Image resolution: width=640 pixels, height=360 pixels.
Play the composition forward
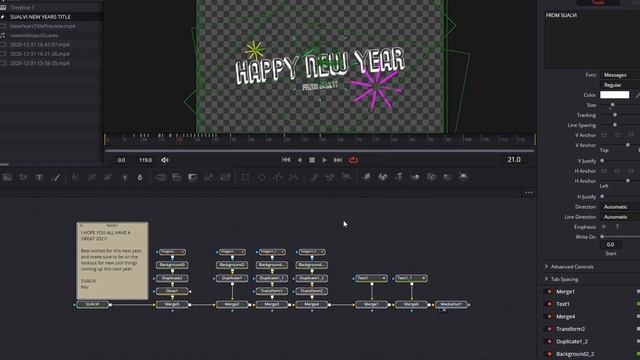click(x=324, y=160)
